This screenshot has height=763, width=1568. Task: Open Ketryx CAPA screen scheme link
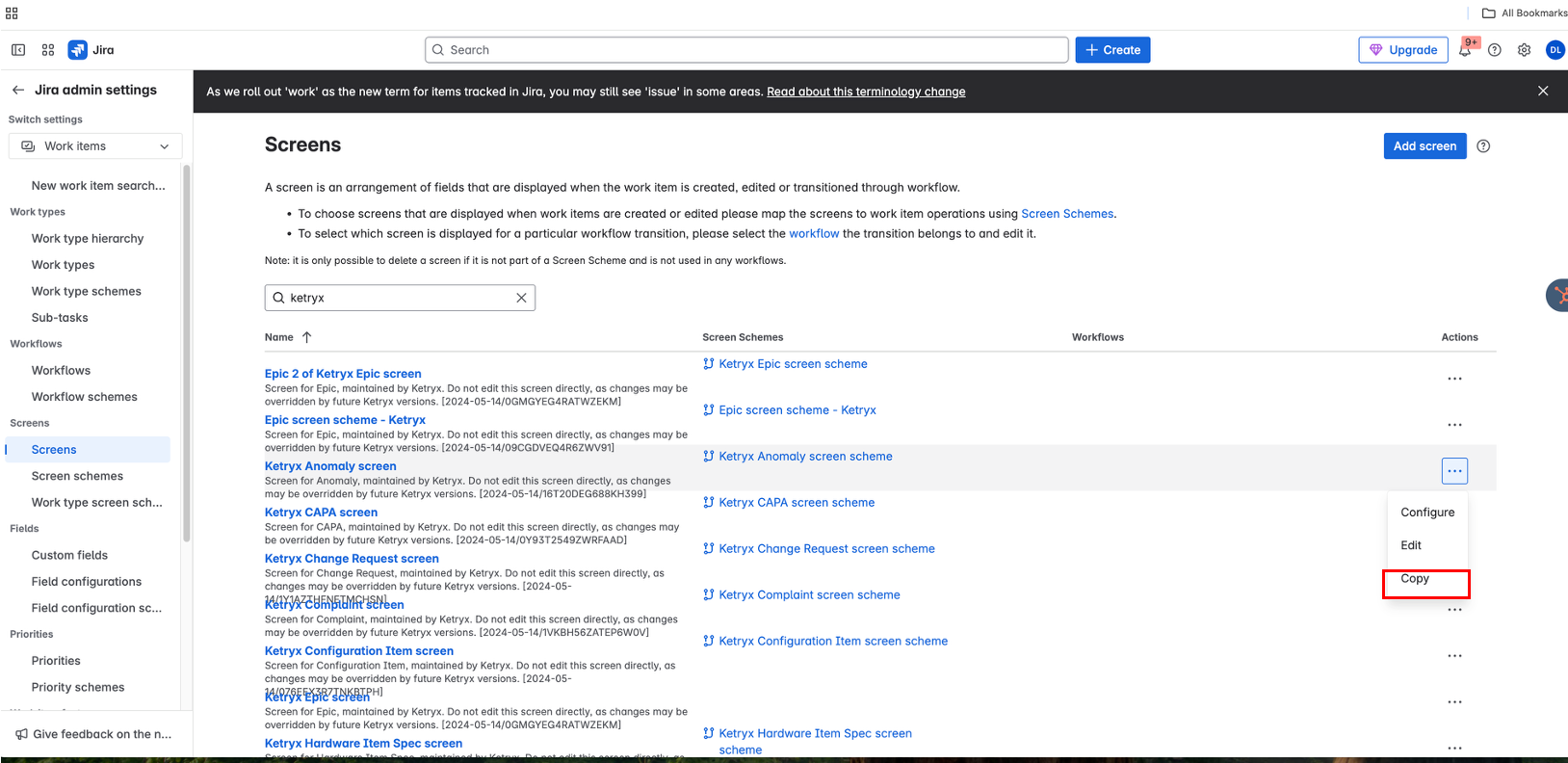point(797,503)
